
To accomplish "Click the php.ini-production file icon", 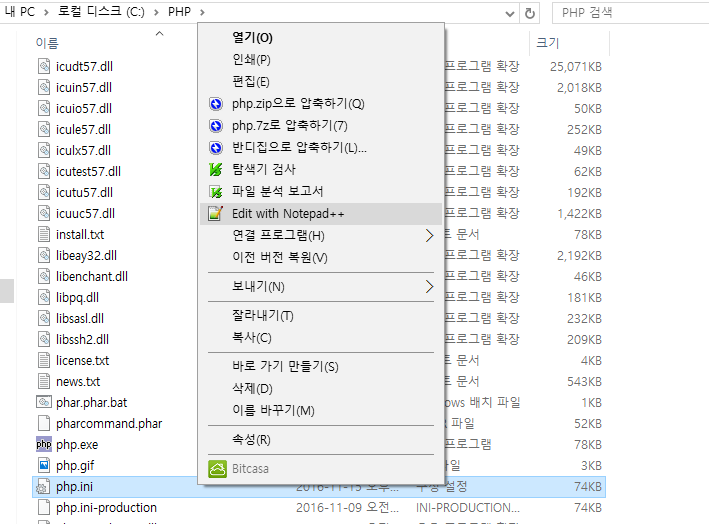I will (44, 507).
